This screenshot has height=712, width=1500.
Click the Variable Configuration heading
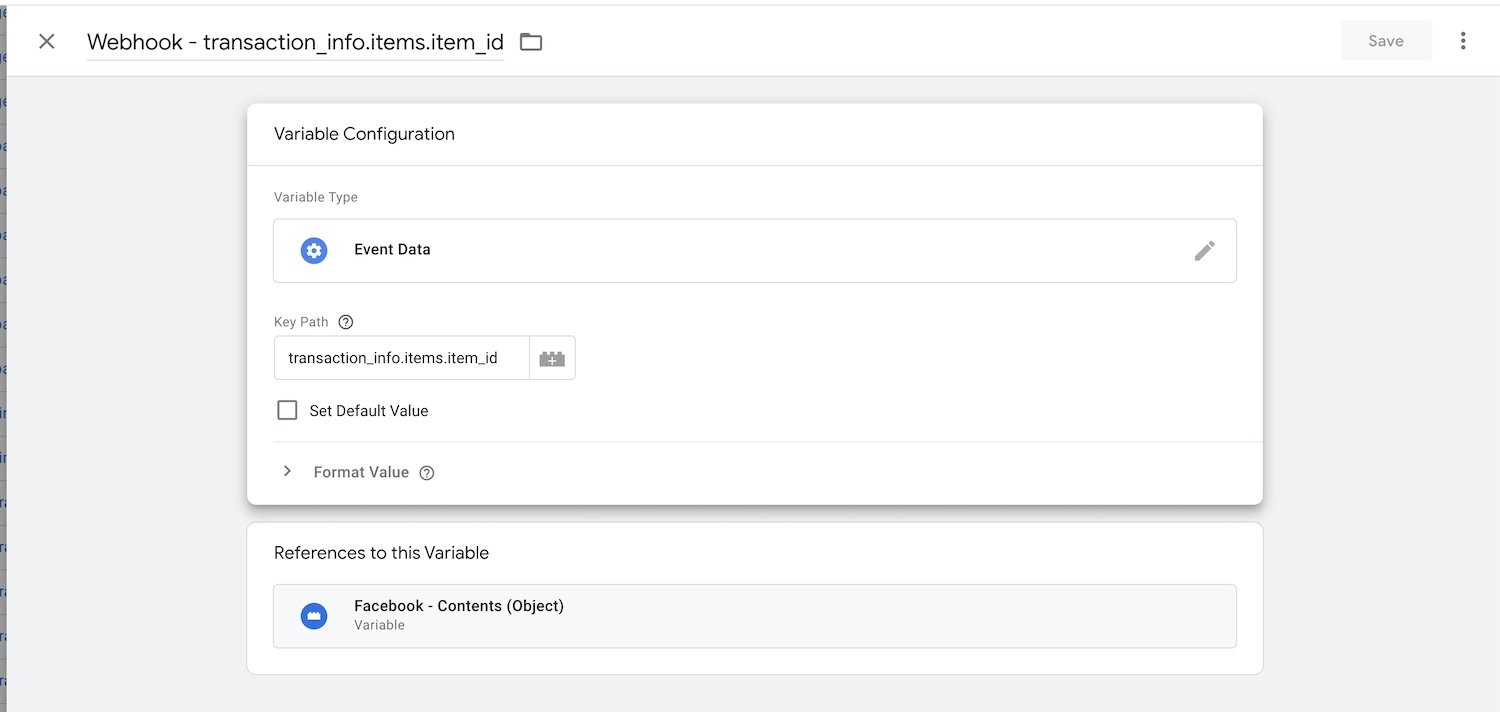pyautogui.click(x=364, y=134)
